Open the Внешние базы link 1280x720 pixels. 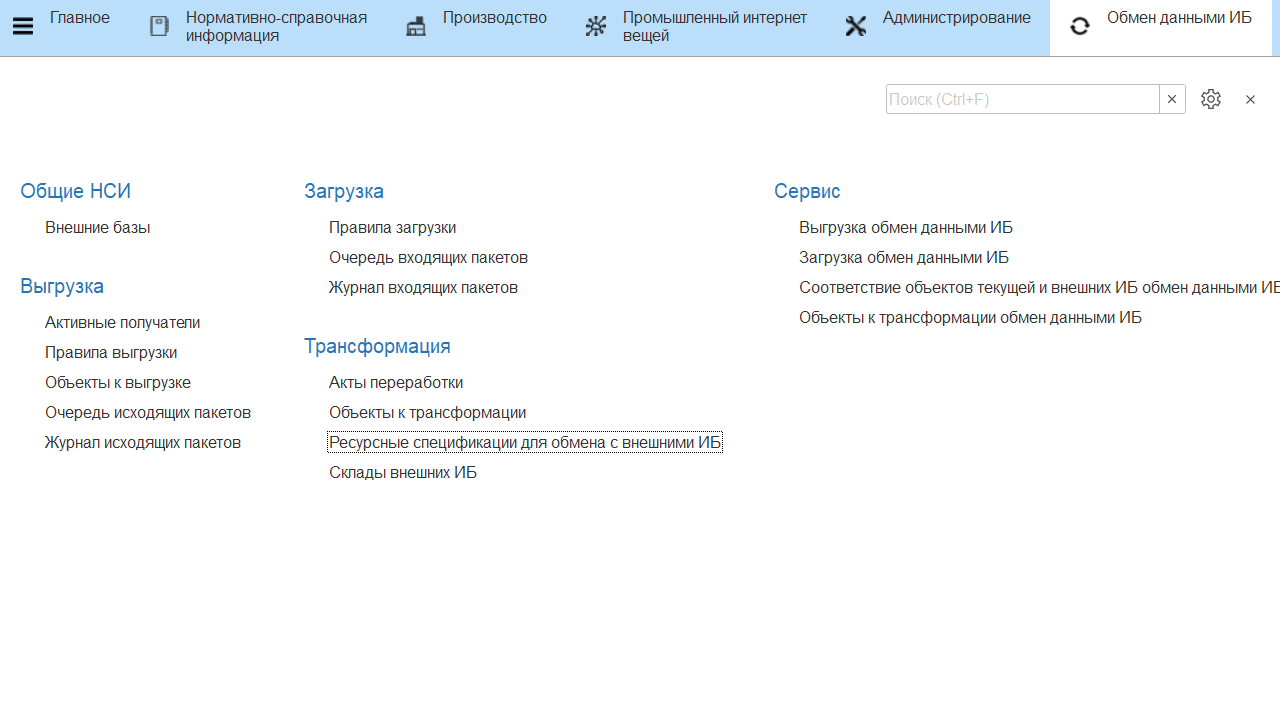pos(98,227)
